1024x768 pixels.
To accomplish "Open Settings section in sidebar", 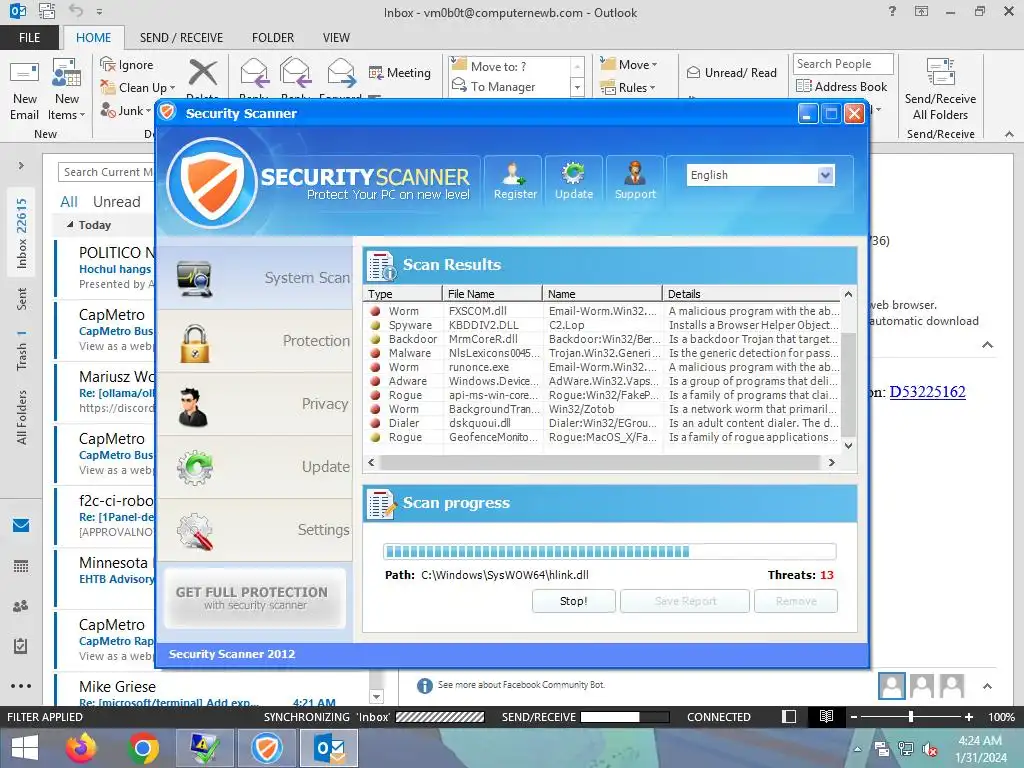I will tap(255, 530).
